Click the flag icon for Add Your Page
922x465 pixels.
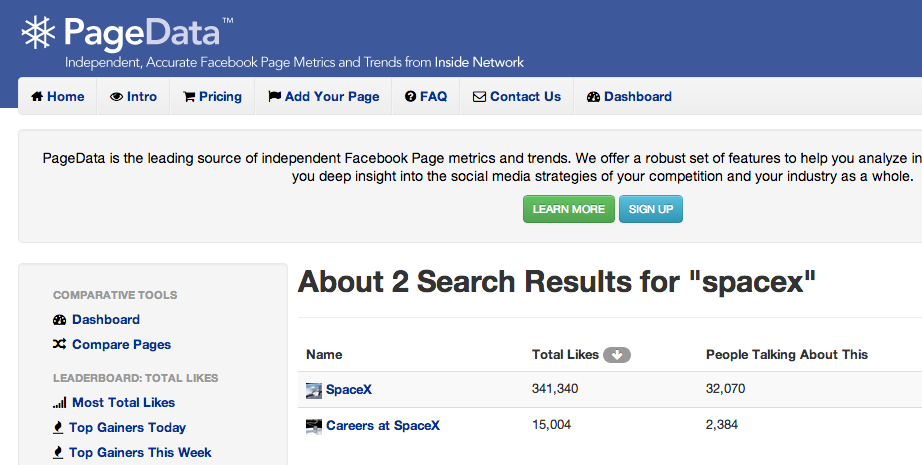pyautogui.click(x=274, y=96)
